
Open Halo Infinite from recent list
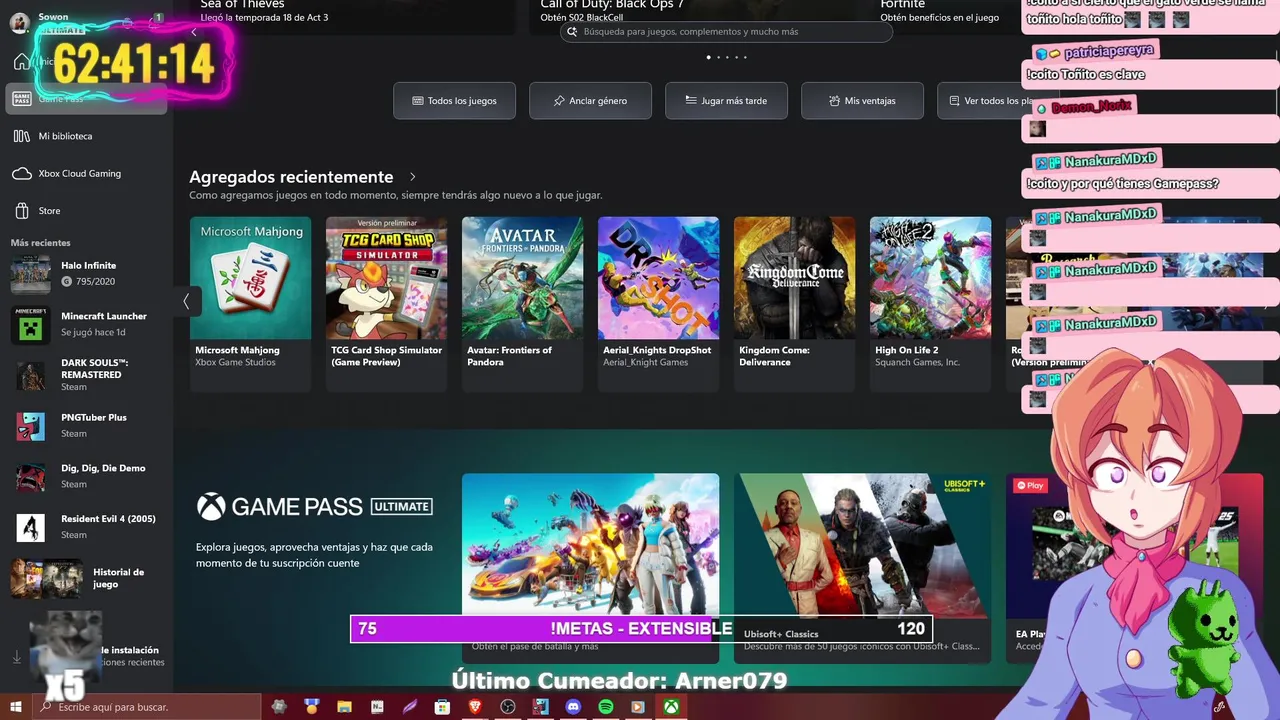click(88, 273)
